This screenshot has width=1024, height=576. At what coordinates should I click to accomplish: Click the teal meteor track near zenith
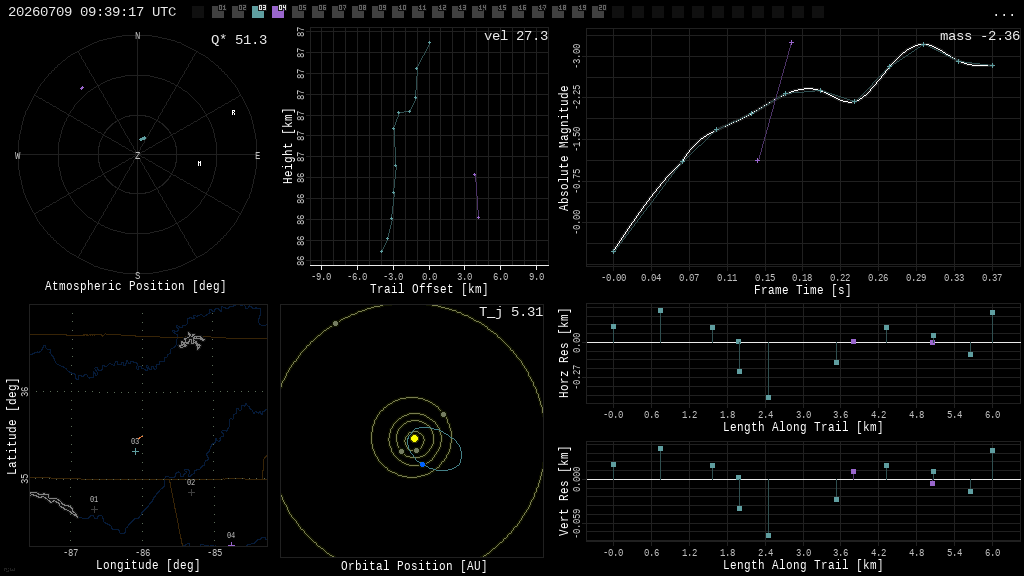coord(142,138)
